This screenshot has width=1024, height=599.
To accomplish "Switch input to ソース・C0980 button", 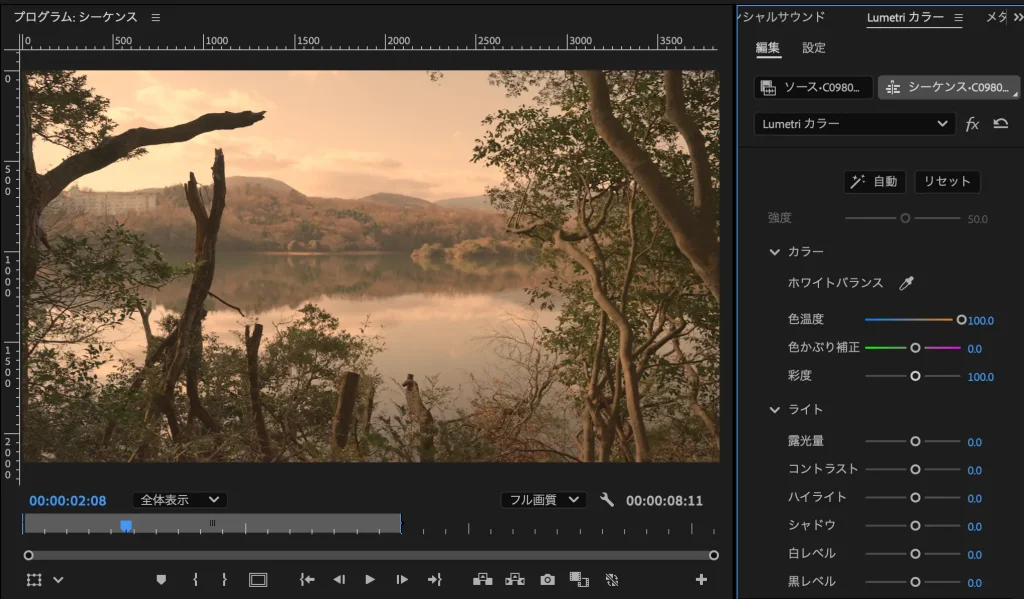I will click(812, 87).
